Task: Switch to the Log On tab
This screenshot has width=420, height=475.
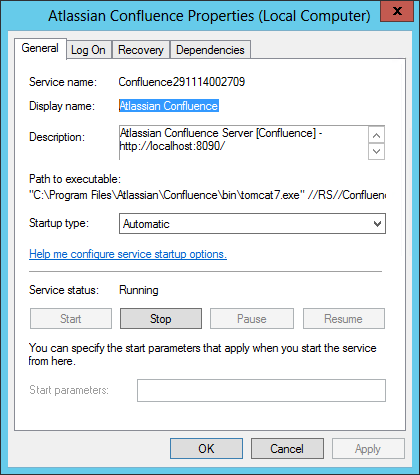Action: [x=89, y=50]
